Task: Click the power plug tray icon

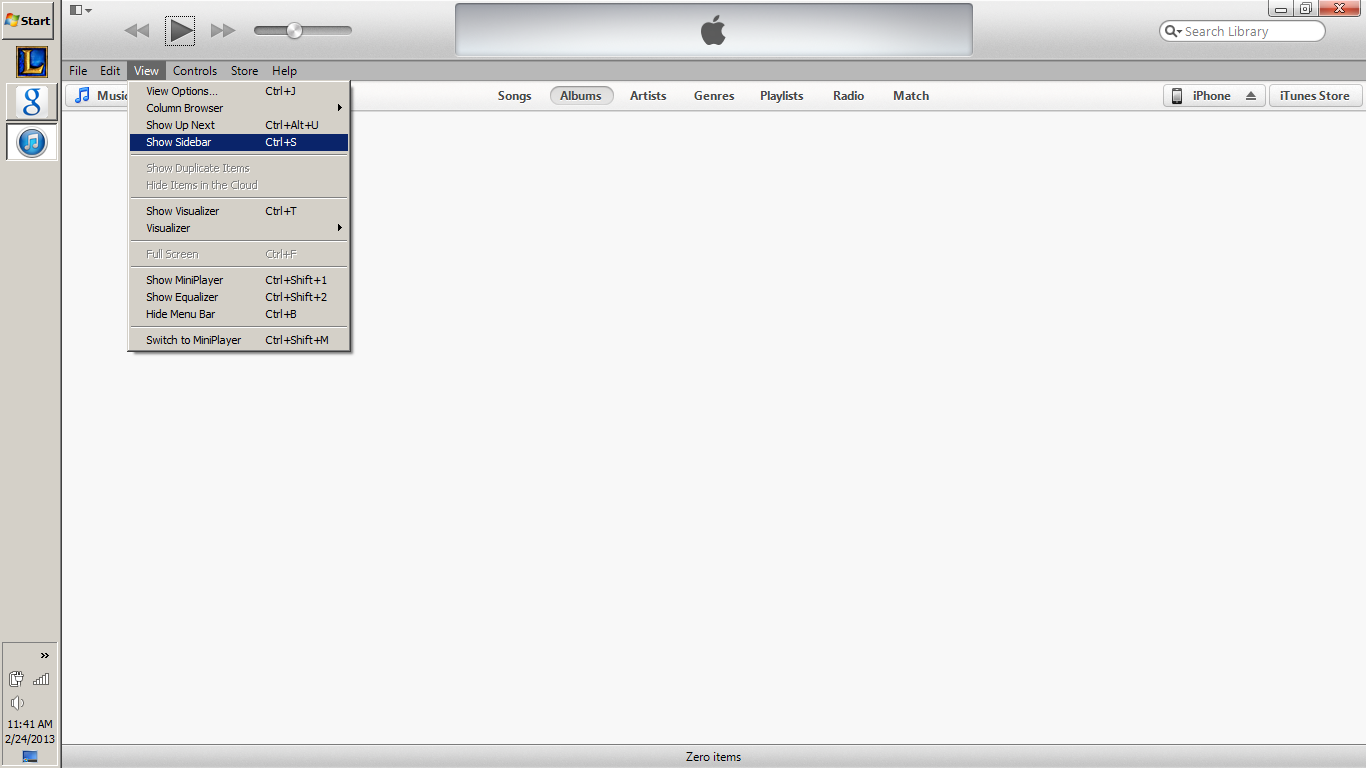Action: (17, 679)
